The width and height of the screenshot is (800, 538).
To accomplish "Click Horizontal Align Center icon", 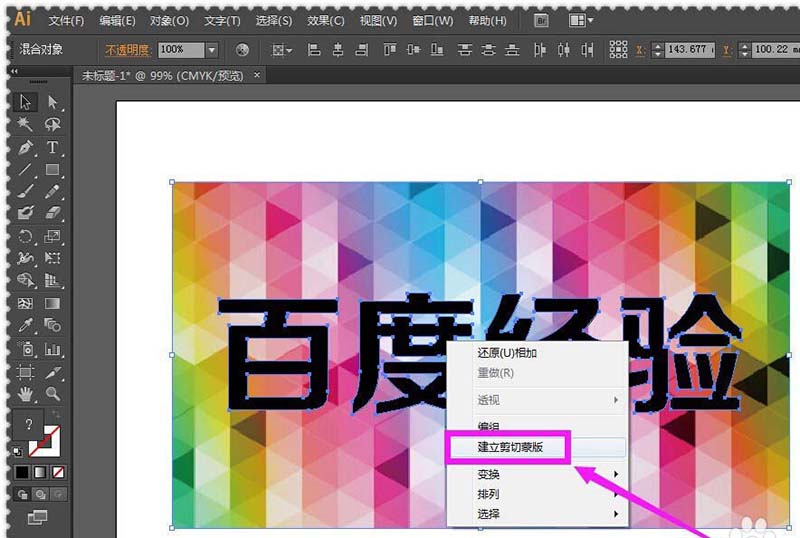I will [x=338, y=50].
